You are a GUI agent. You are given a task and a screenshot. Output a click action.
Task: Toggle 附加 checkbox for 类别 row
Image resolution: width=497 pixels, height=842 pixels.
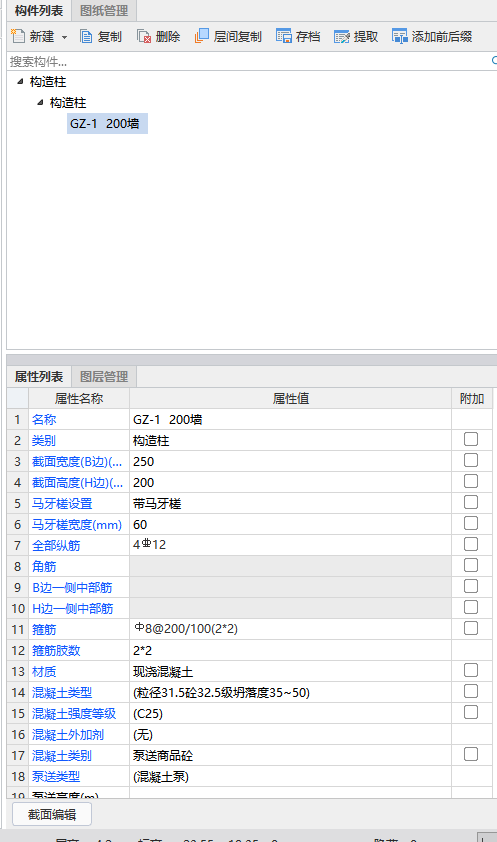pyautogui.click(x=471, y=439)
